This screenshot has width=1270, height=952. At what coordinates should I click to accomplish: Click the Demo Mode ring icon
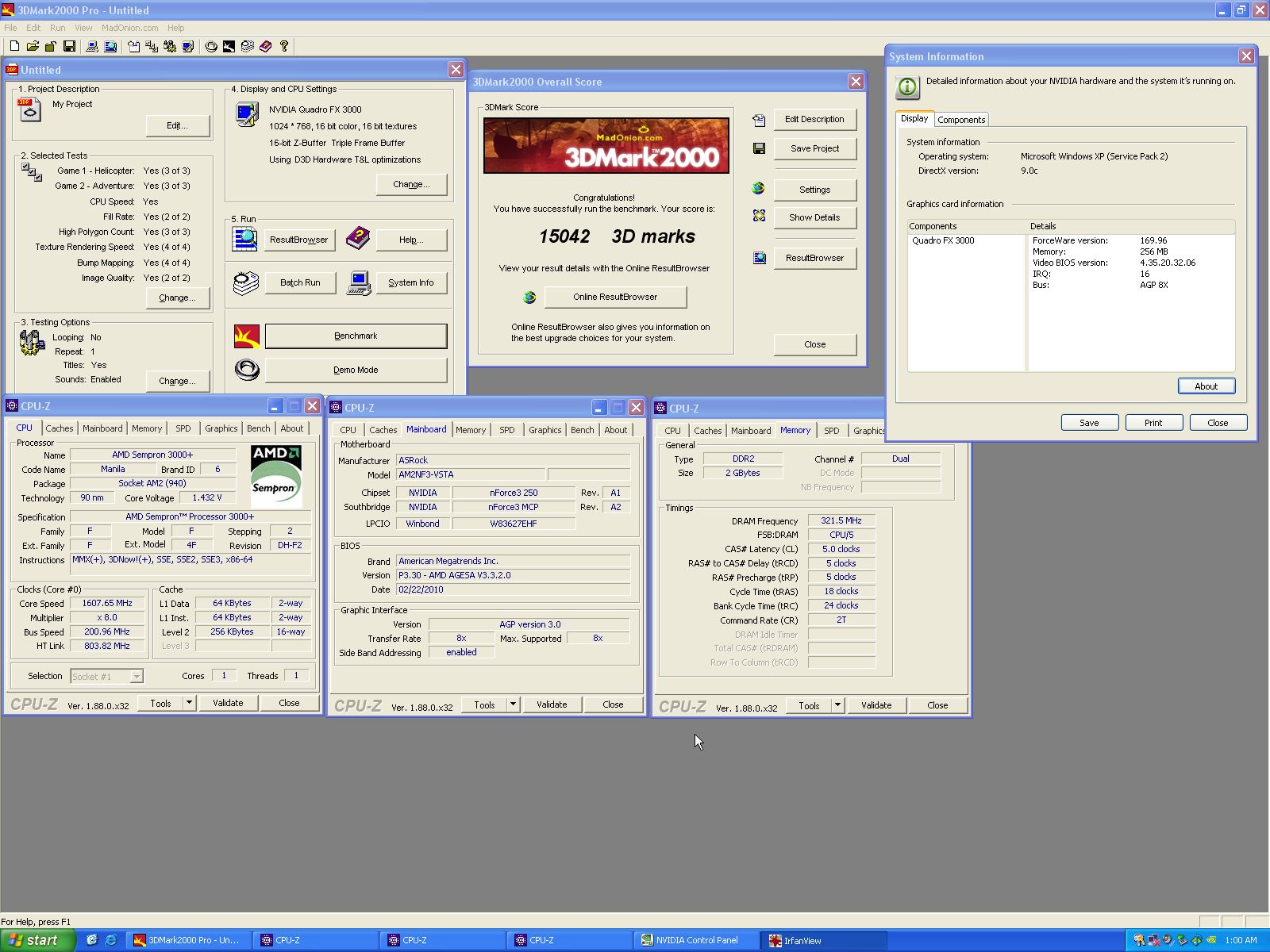[247, 370]
